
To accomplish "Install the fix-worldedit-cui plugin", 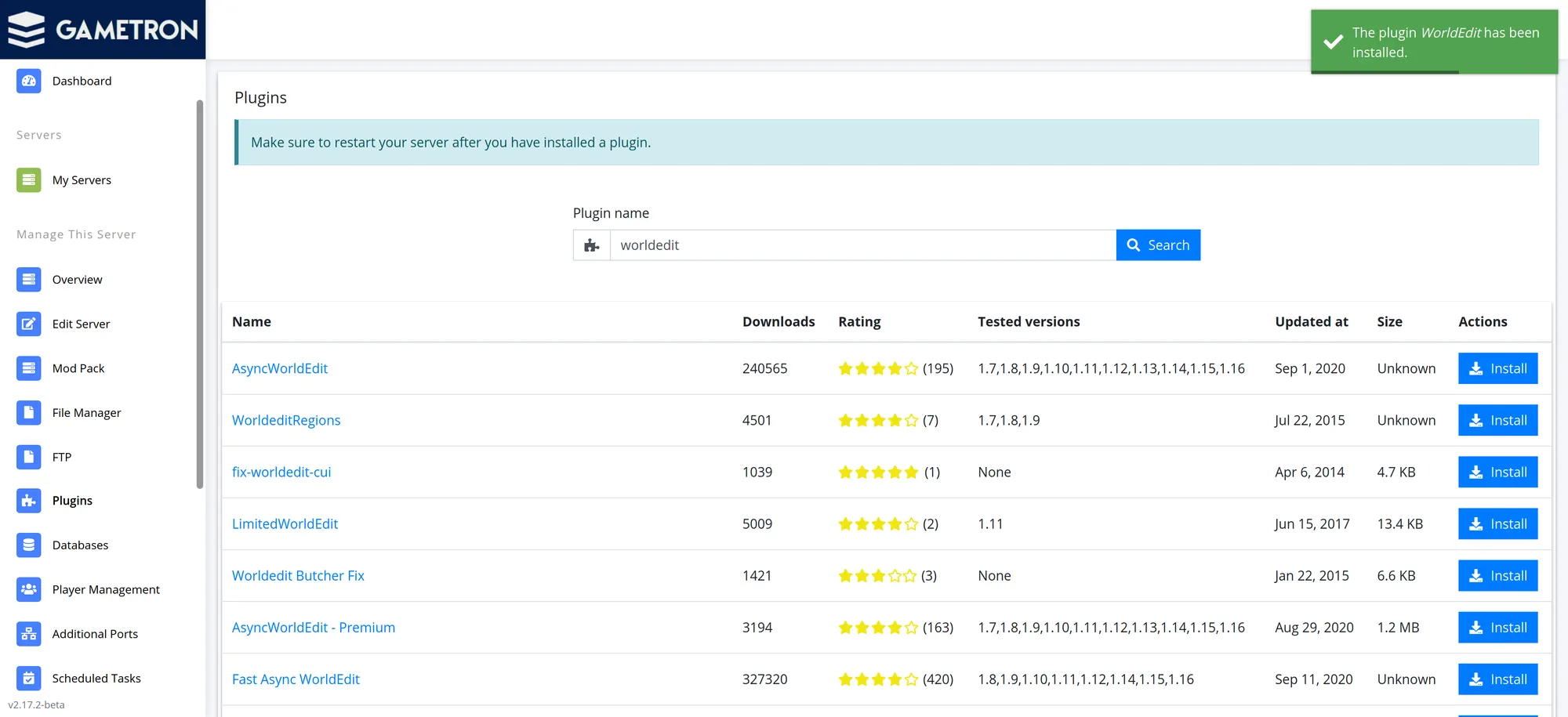I will 1497,472.
